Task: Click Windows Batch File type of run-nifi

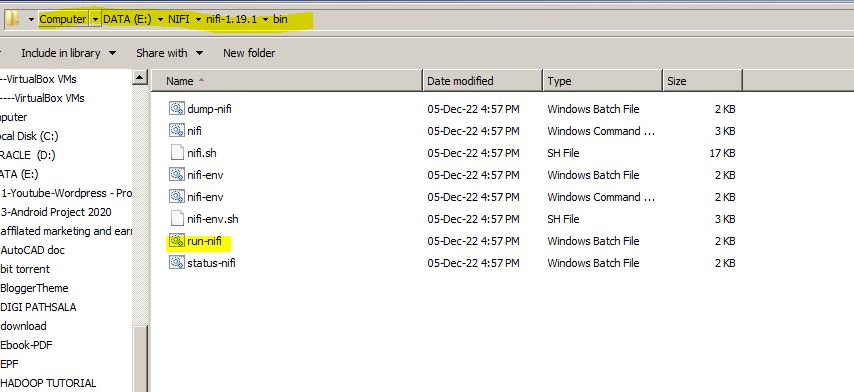Action: [593, 241]
